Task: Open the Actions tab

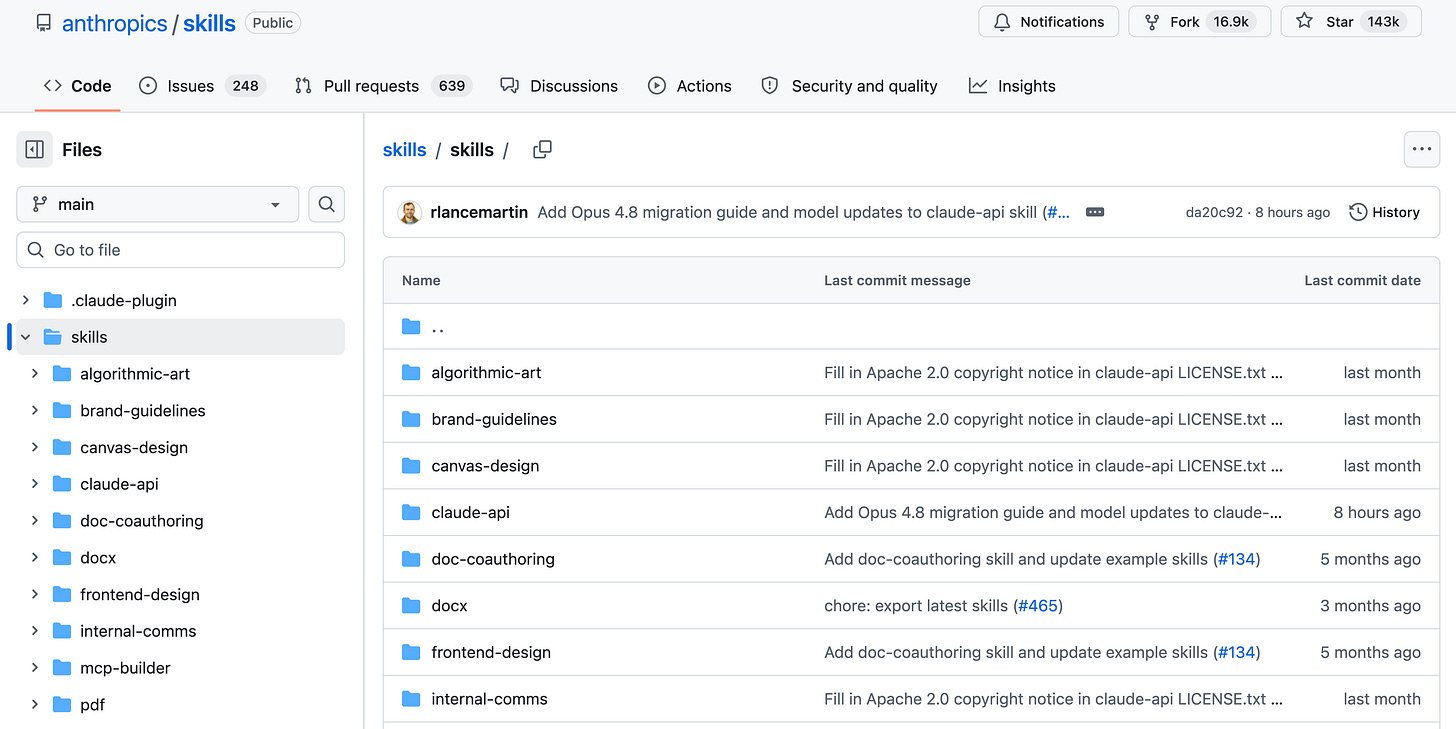Action: [x=690, y=86]
